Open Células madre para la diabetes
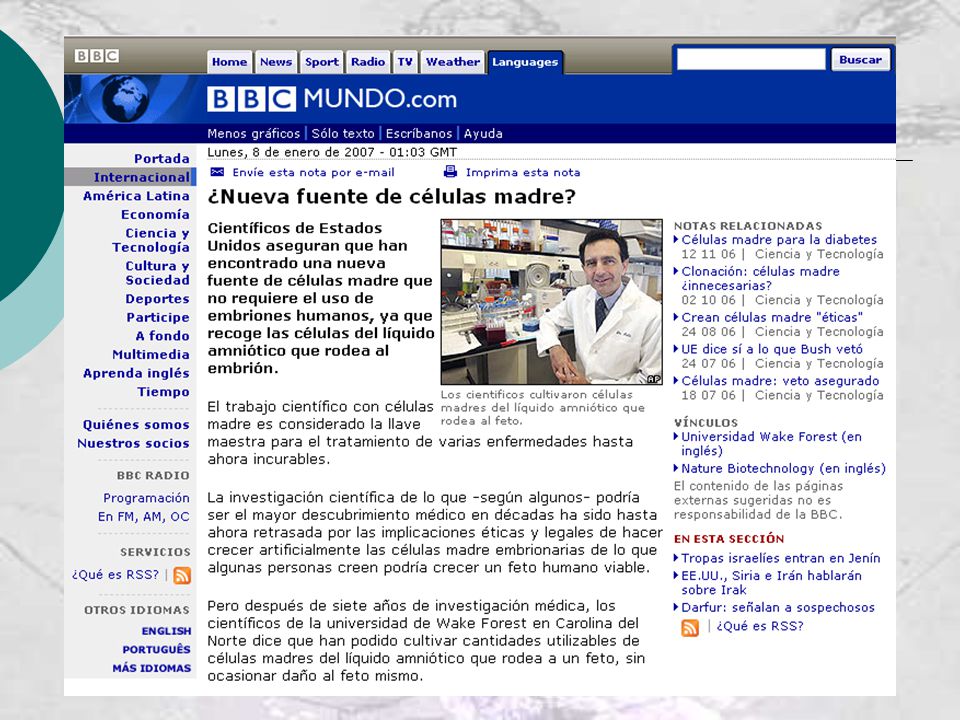 779,239
